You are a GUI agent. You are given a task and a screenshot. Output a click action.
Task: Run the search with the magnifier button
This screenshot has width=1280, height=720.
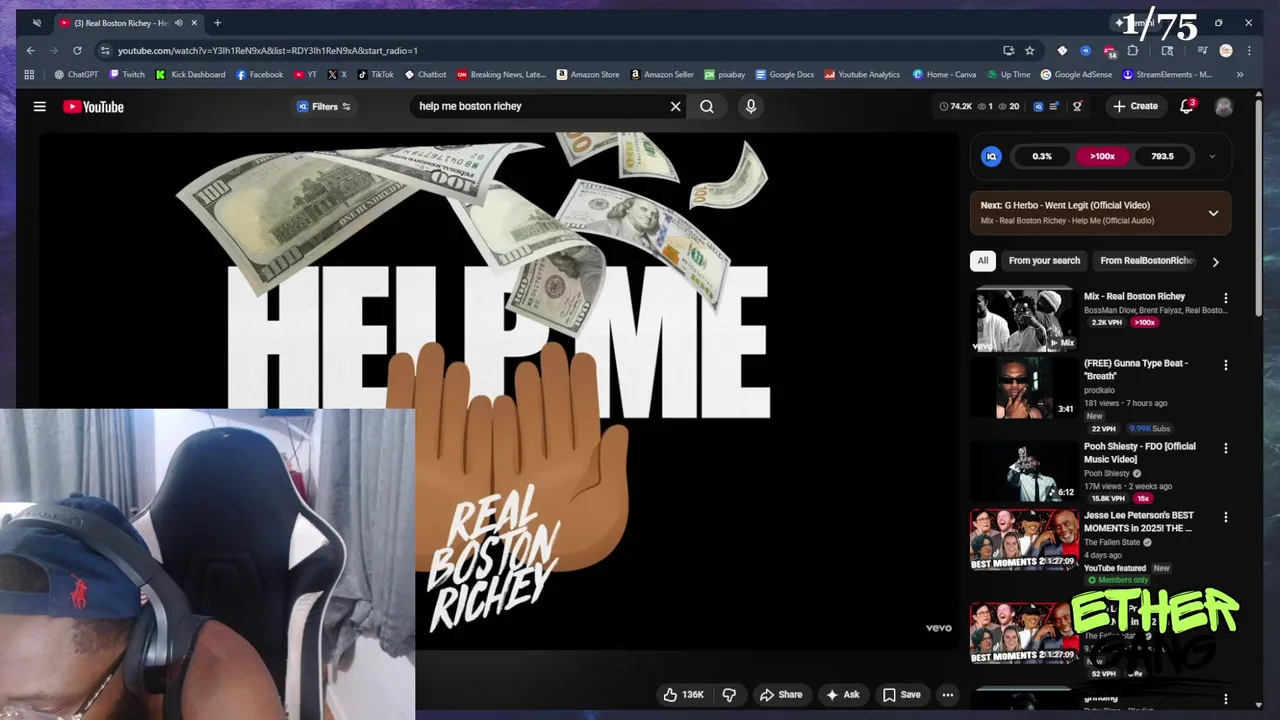tap(707, 106)
